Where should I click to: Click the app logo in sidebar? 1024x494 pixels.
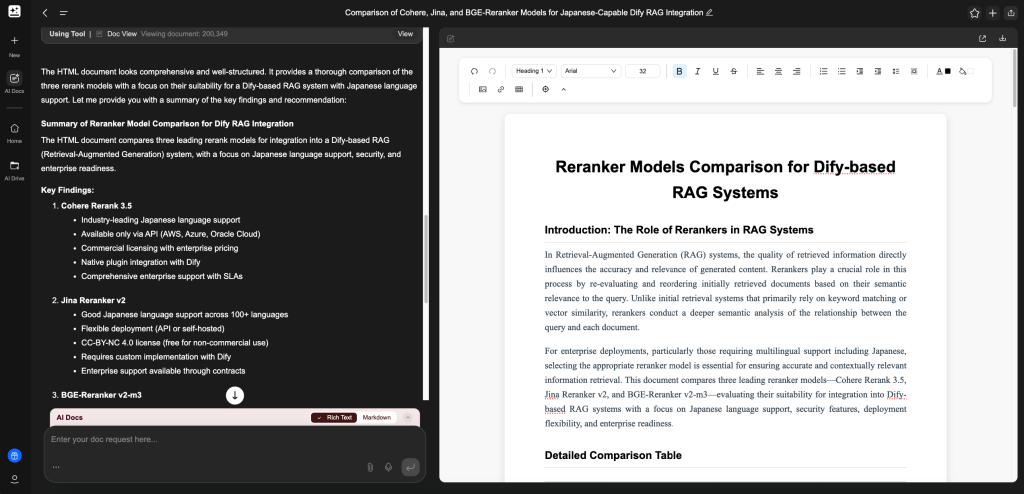pyautogui.click(x=14, y=11)
